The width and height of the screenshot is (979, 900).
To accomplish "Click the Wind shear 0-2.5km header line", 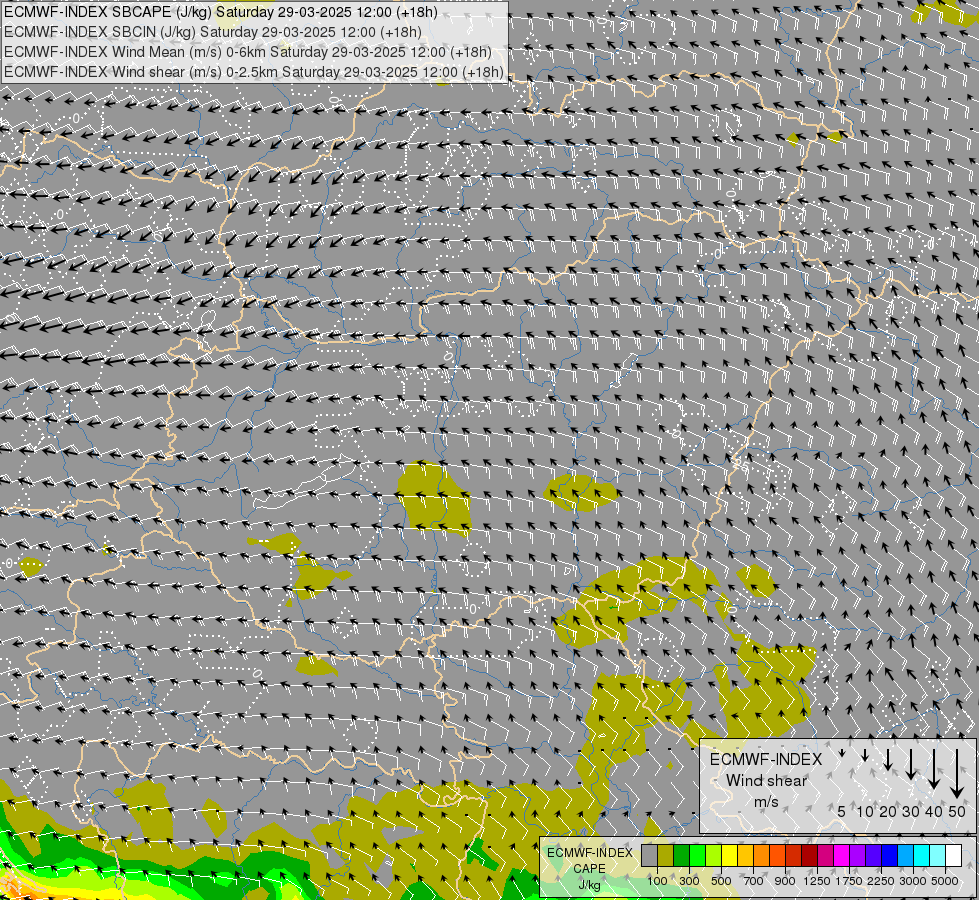I will tap(254, 72).
